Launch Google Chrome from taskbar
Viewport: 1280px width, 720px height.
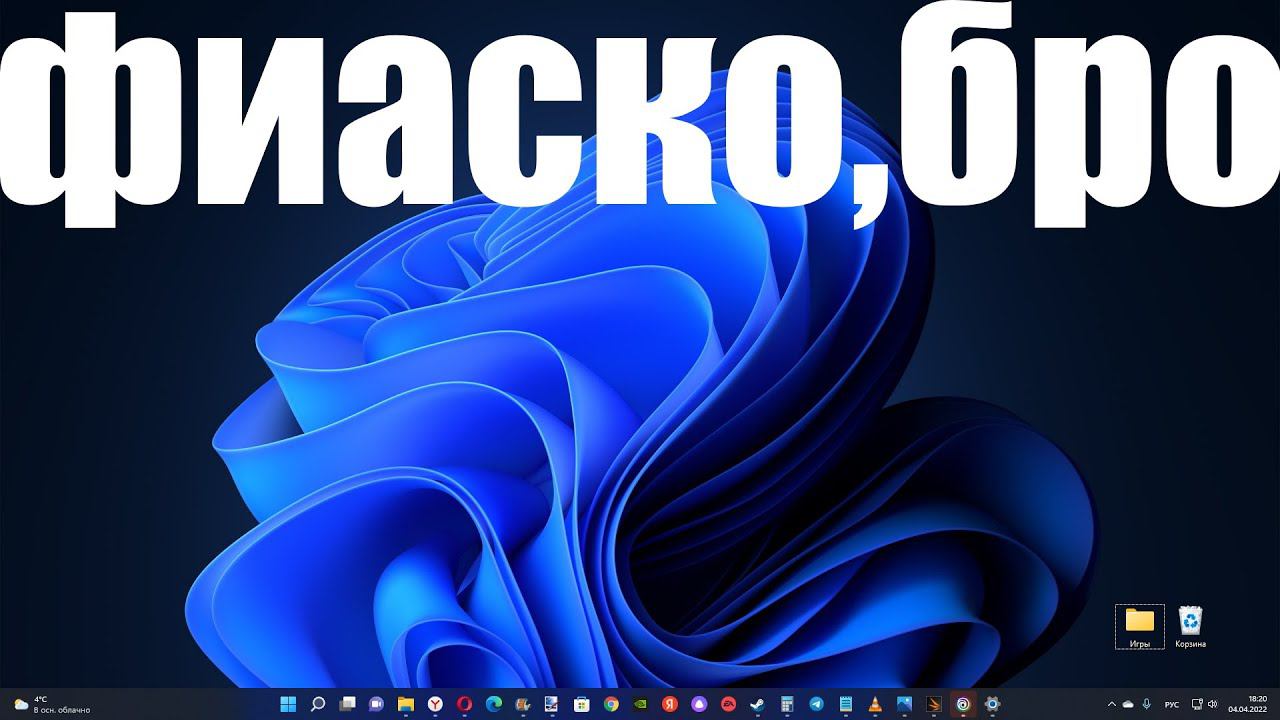click(x=611, y=704)
